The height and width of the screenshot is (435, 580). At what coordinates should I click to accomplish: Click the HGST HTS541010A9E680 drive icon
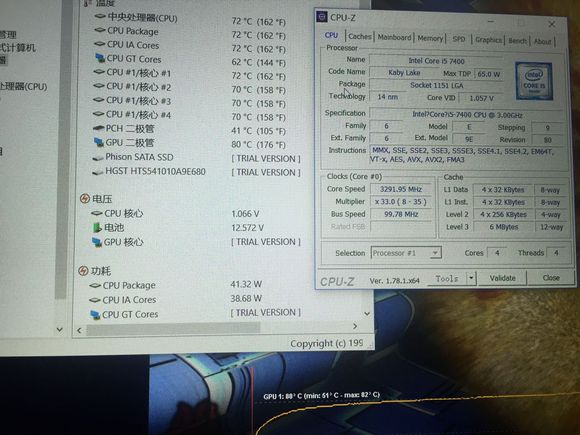pyautogui.click(x=97, y=172)
